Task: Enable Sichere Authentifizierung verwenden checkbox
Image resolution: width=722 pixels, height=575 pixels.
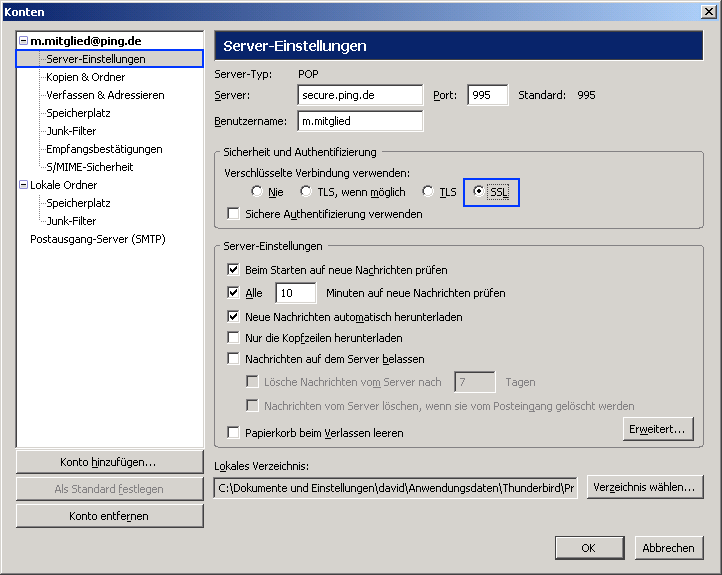Action: [x=234, y=214]
